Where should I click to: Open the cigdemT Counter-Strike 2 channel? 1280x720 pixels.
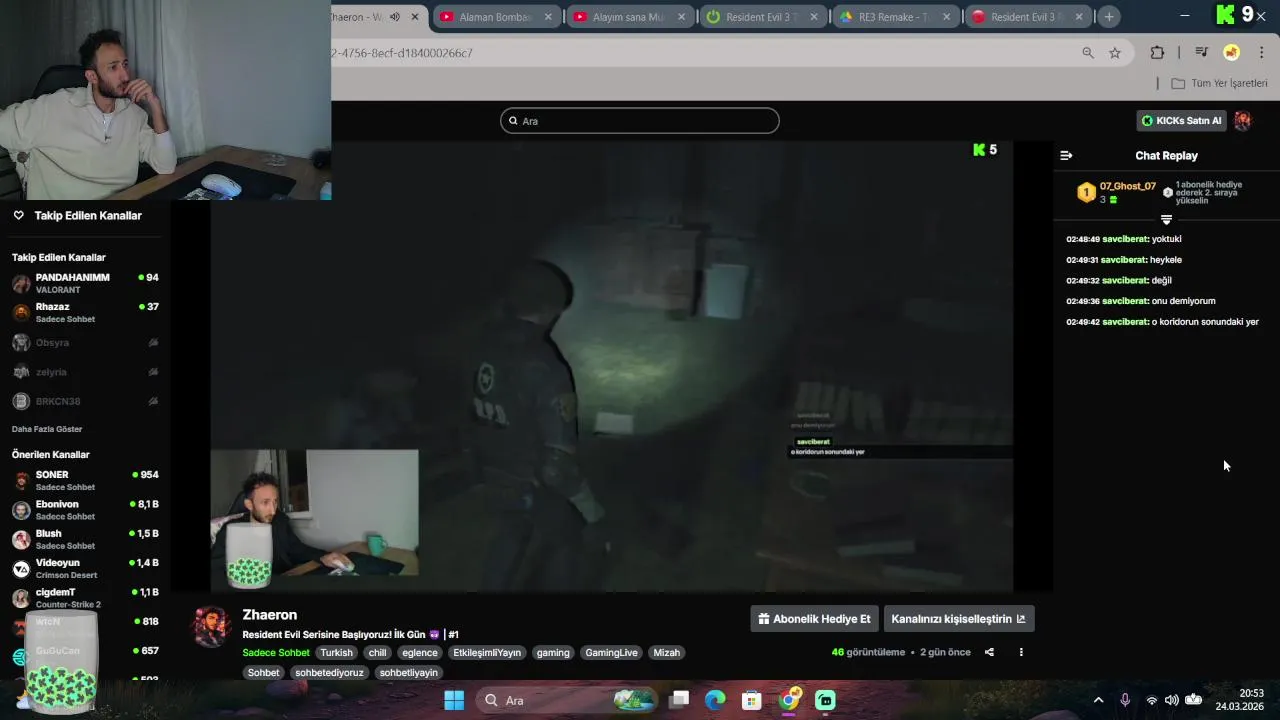85,598
